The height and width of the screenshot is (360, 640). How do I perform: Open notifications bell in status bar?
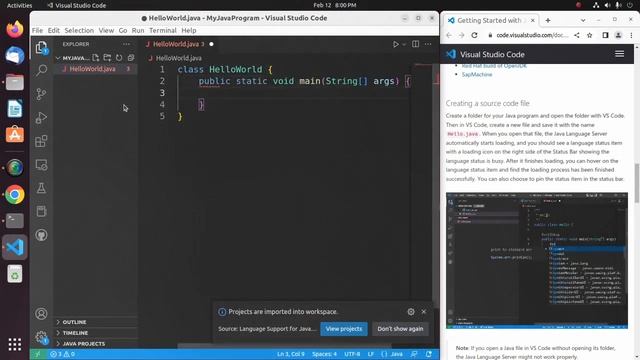tap(429, 354)
